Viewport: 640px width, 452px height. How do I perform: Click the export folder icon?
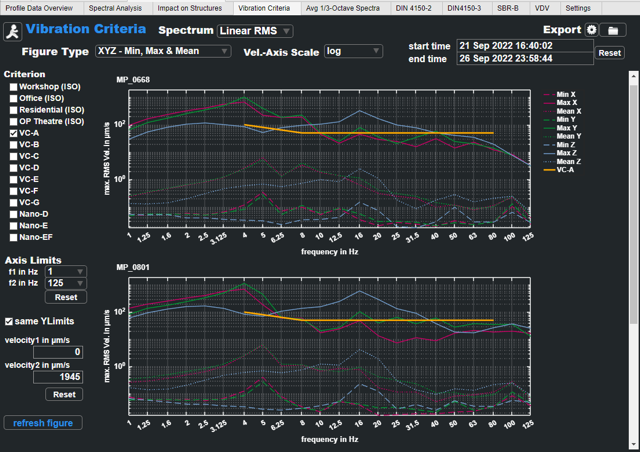click(x=612, y=31)
